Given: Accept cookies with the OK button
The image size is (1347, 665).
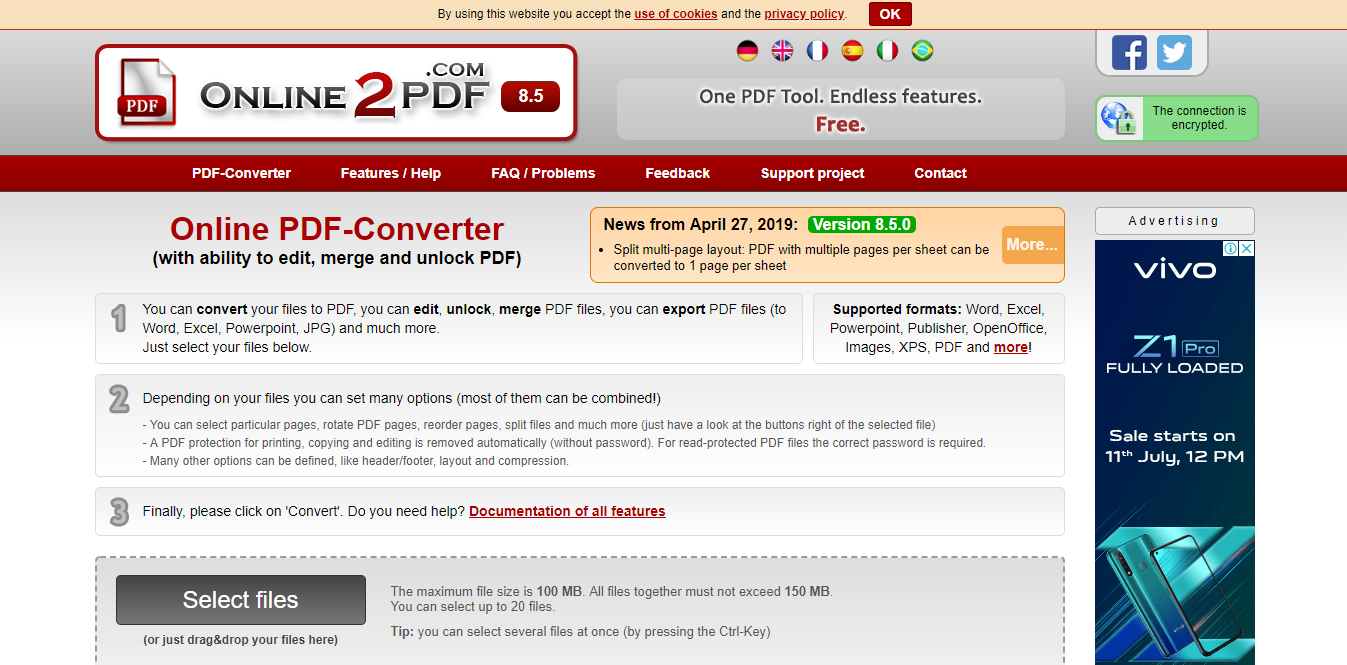Looking at the screenshot, I should [x=890, y=14].
